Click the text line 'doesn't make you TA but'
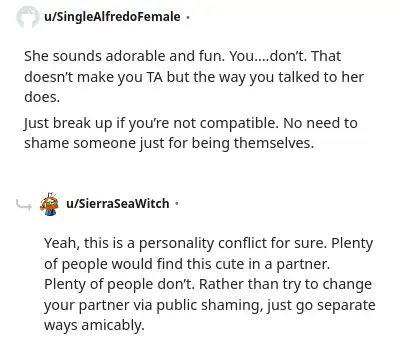The image size is (400, 361). point(194,77)
